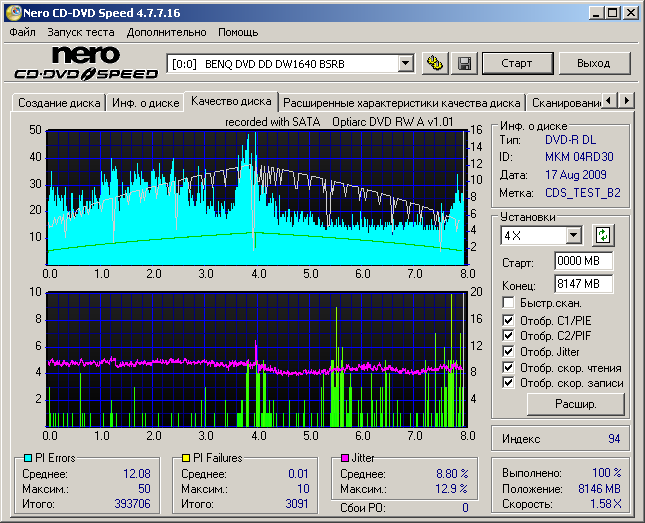Screen dimensions: 645x523
Task: Toggle the Отобр. Jitter checkbox
Action: pos(509,352)
